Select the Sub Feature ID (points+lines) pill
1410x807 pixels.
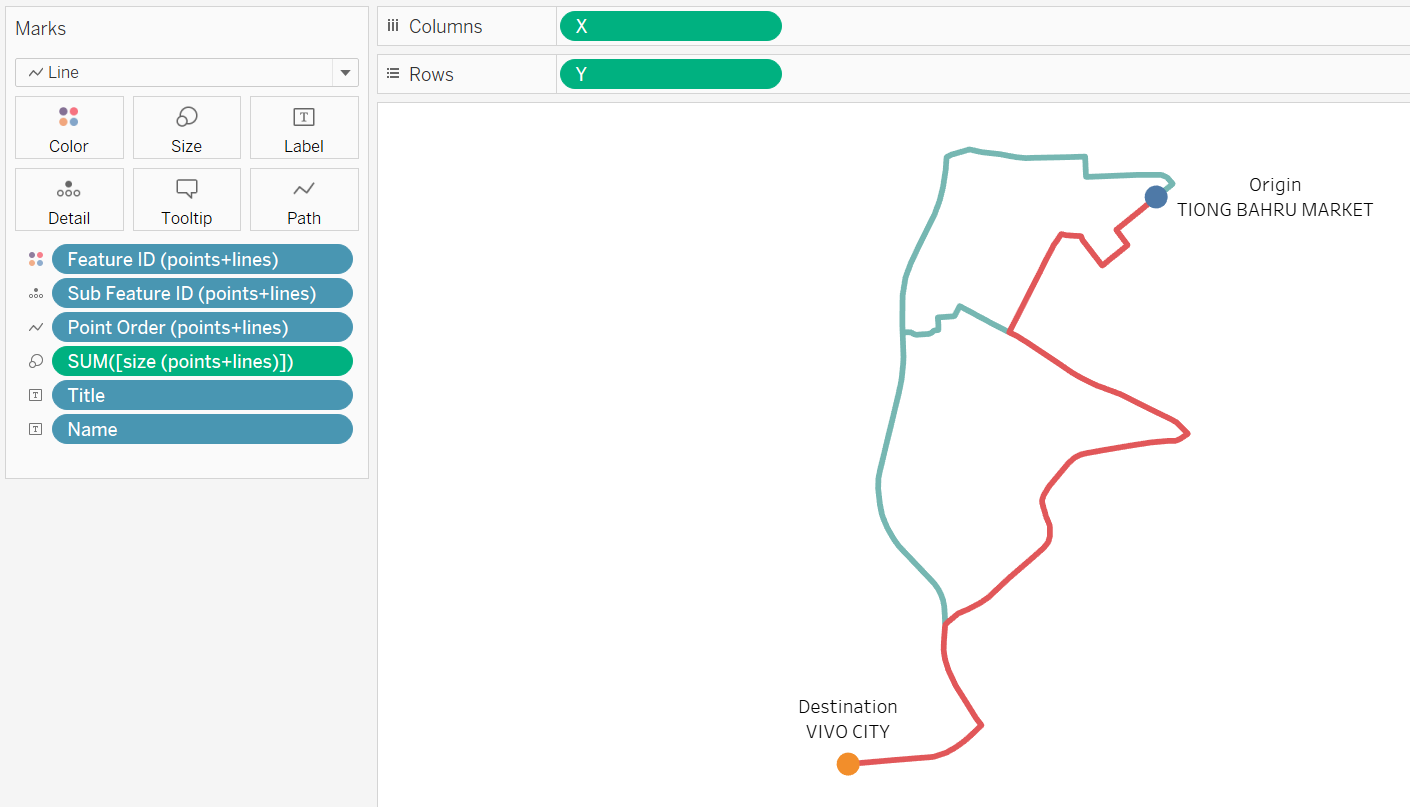202,293
